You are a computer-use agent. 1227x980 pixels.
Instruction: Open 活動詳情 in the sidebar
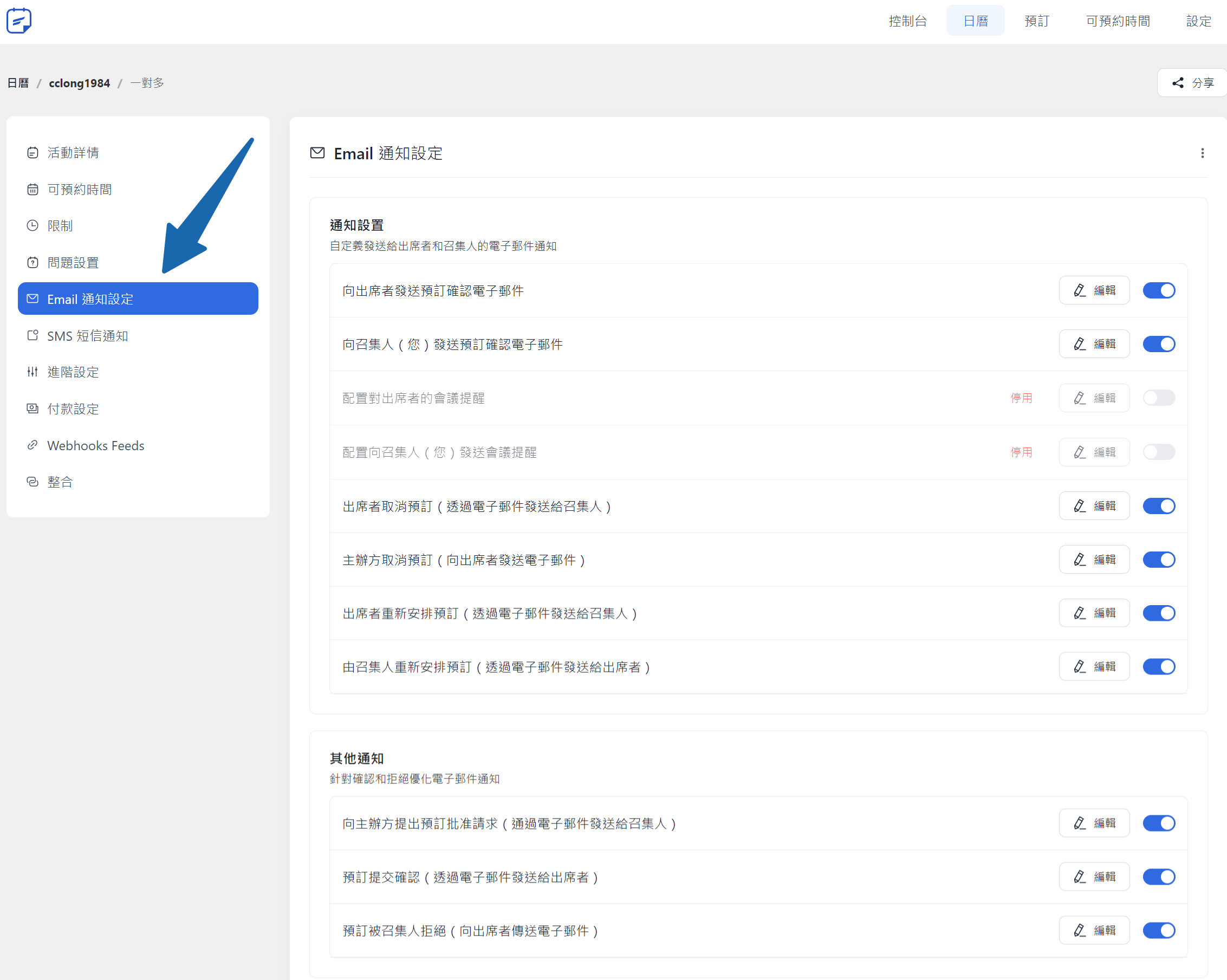point(73,153)
